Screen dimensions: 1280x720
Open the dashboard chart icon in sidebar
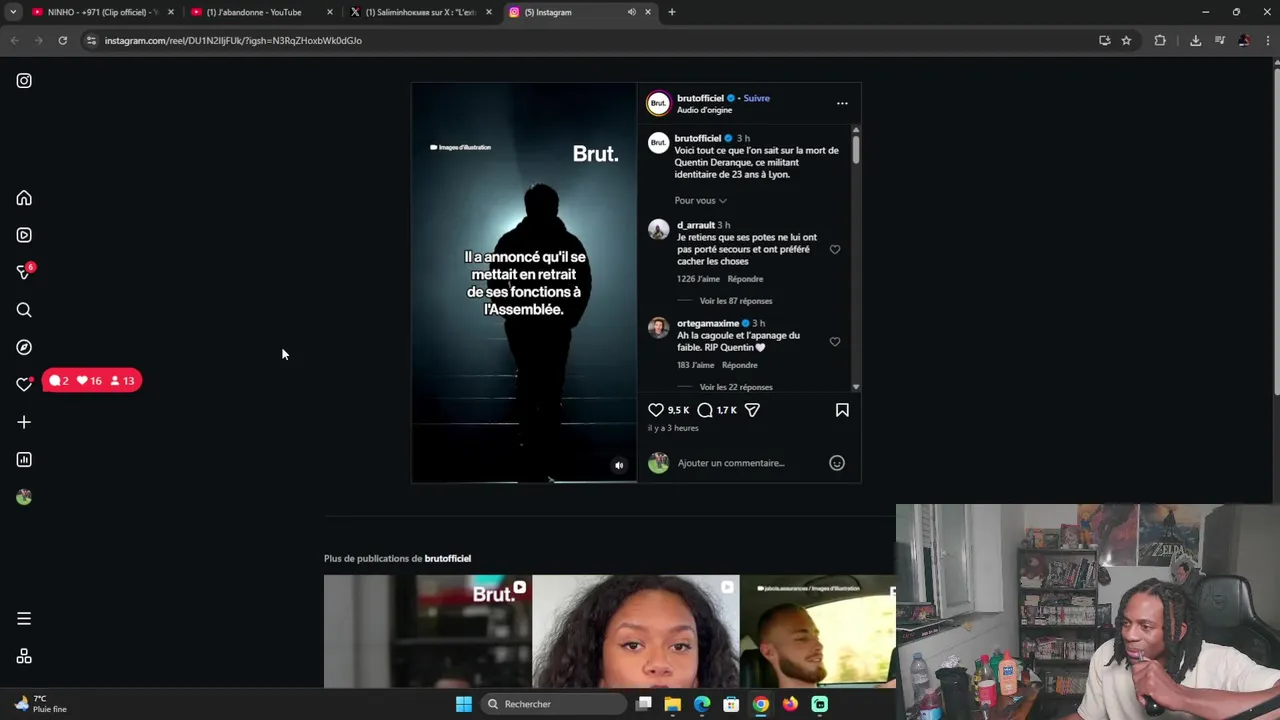(24, 460)
